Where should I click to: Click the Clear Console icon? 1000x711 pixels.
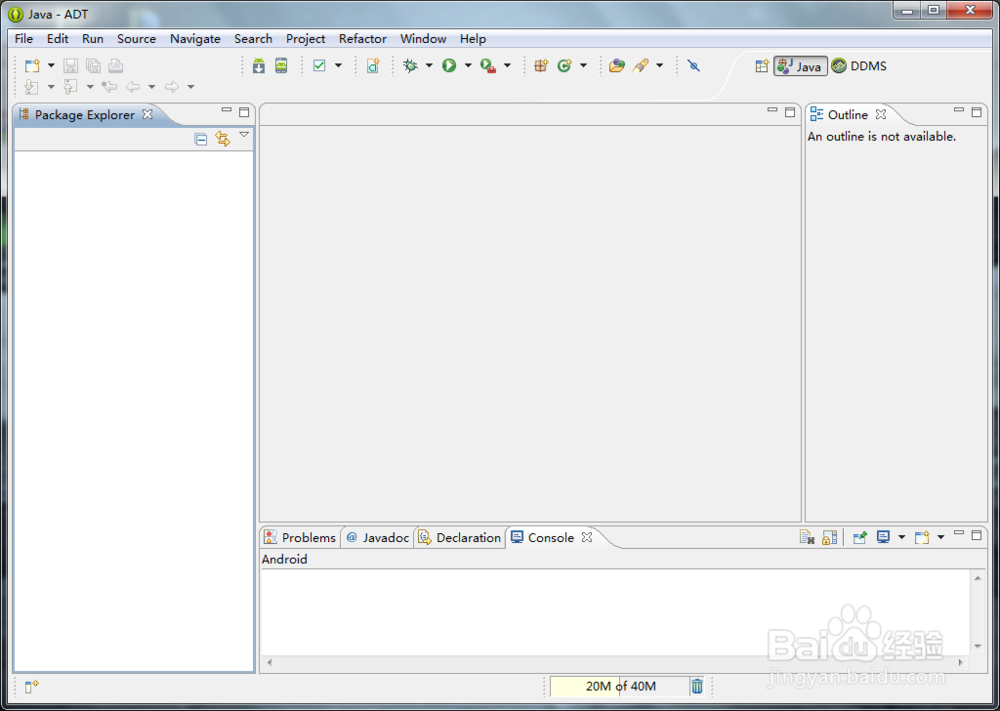point(807,538)
